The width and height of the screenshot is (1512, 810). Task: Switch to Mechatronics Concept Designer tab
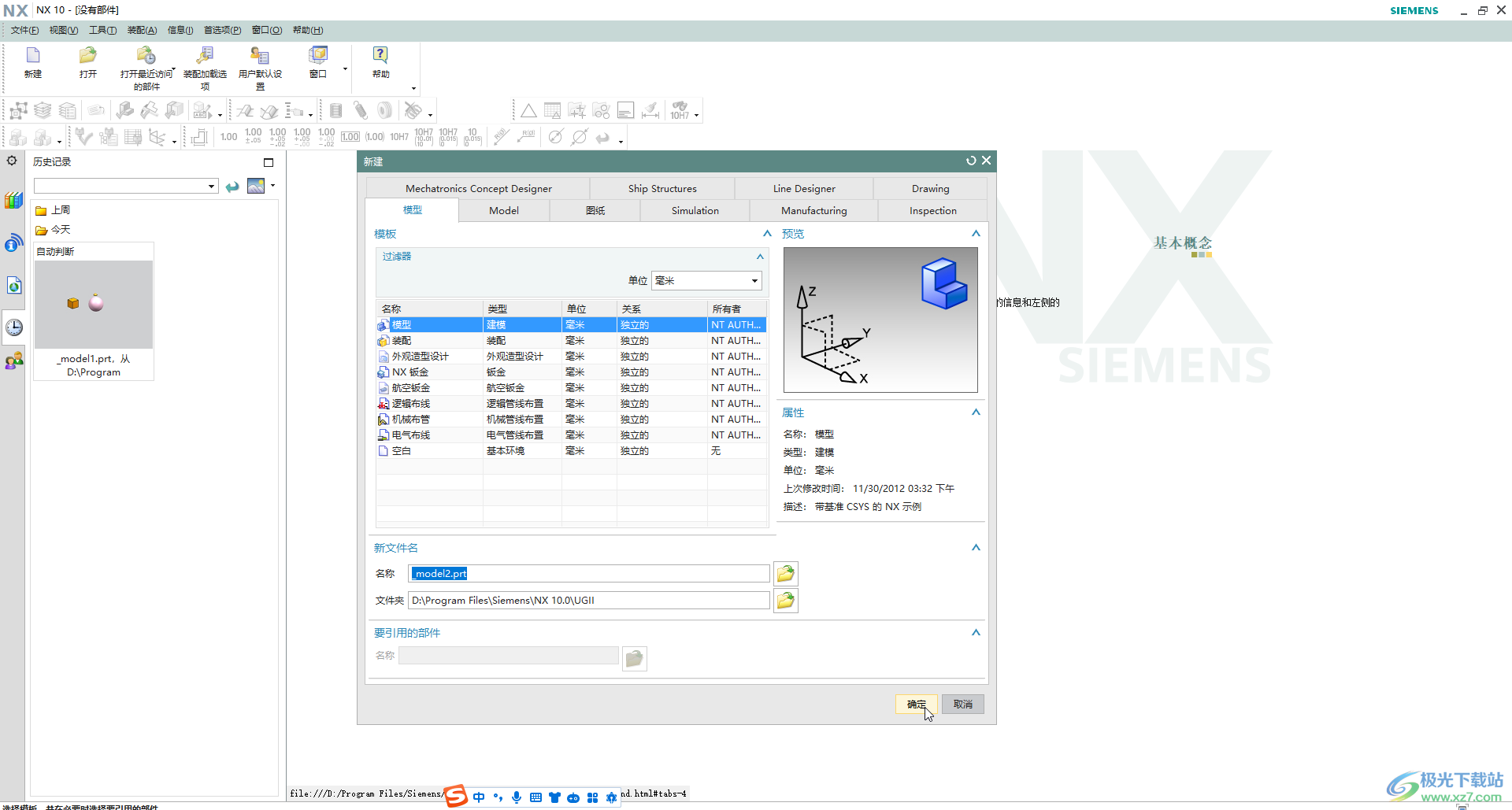point(478,188)
